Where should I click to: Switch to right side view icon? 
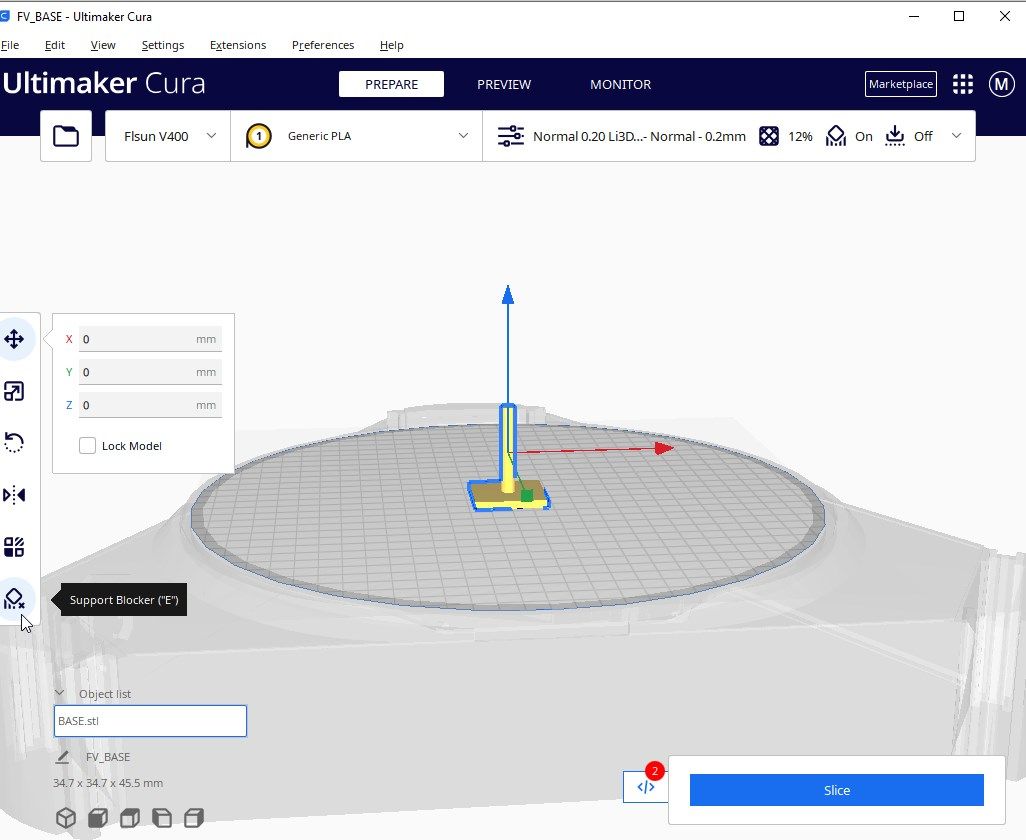pos(194,818)
